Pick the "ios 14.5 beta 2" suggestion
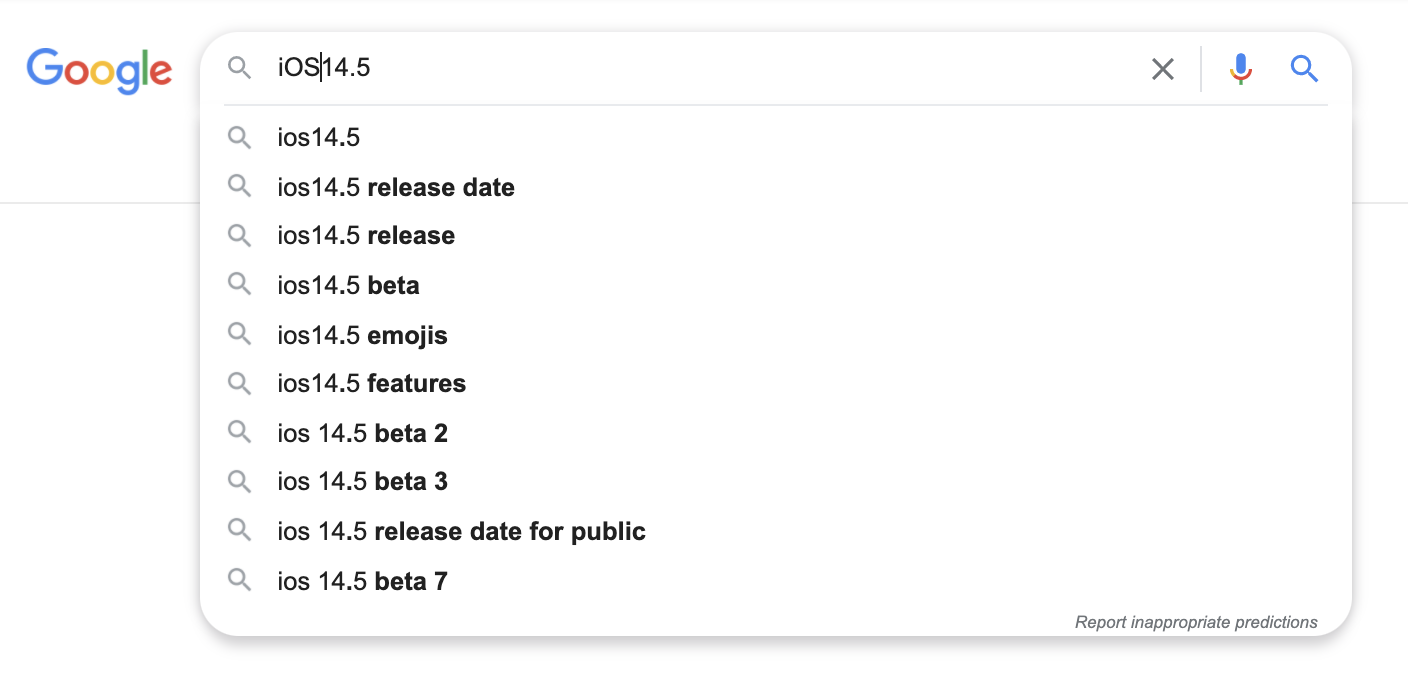The image size is (1408, 678). pyautogui.click(x=362, y=433)
